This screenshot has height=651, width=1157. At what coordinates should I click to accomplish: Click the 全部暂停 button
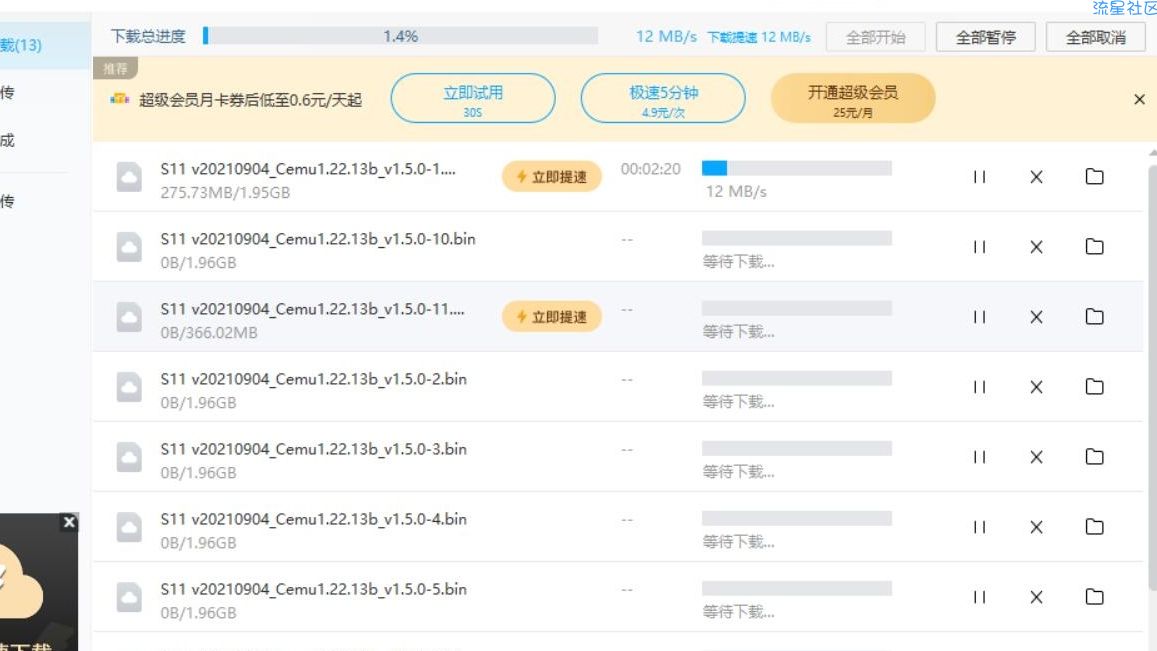pos(985,37)
